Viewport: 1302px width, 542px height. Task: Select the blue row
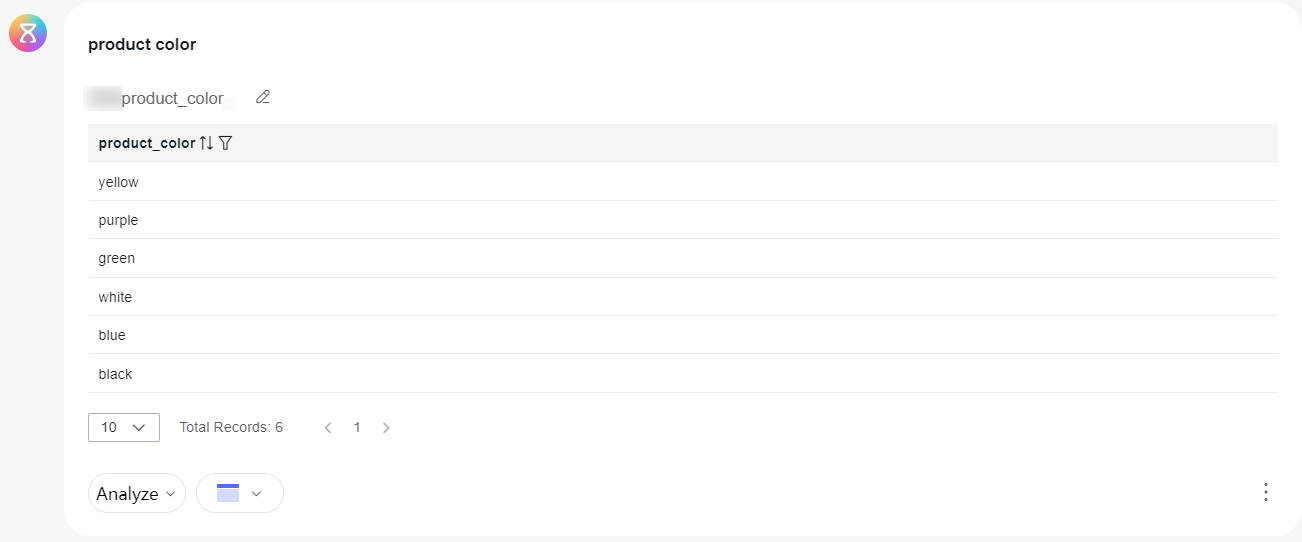683,335
